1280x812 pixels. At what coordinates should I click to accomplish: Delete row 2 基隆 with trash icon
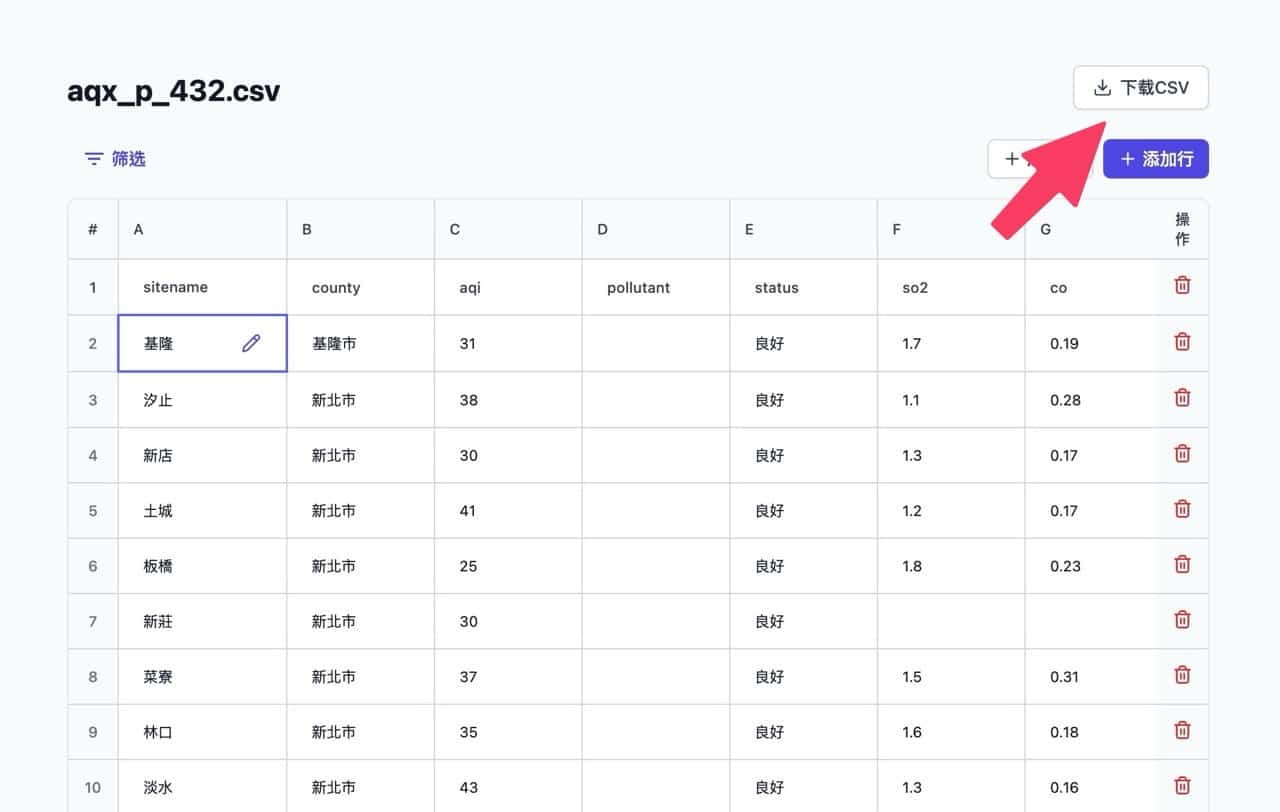1182,342
